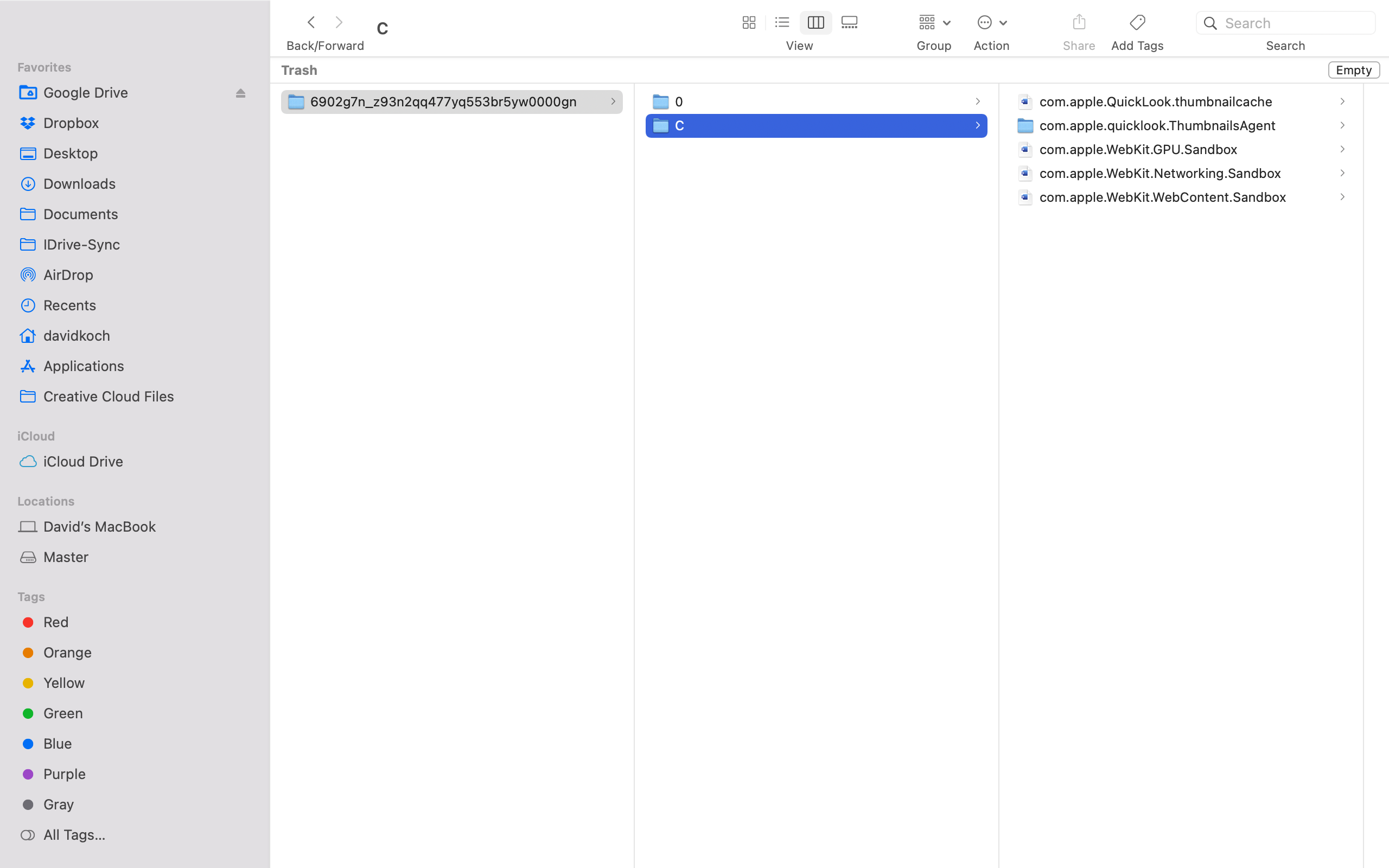
Task: Switch to gallery view
Action: tap(849, 22)
